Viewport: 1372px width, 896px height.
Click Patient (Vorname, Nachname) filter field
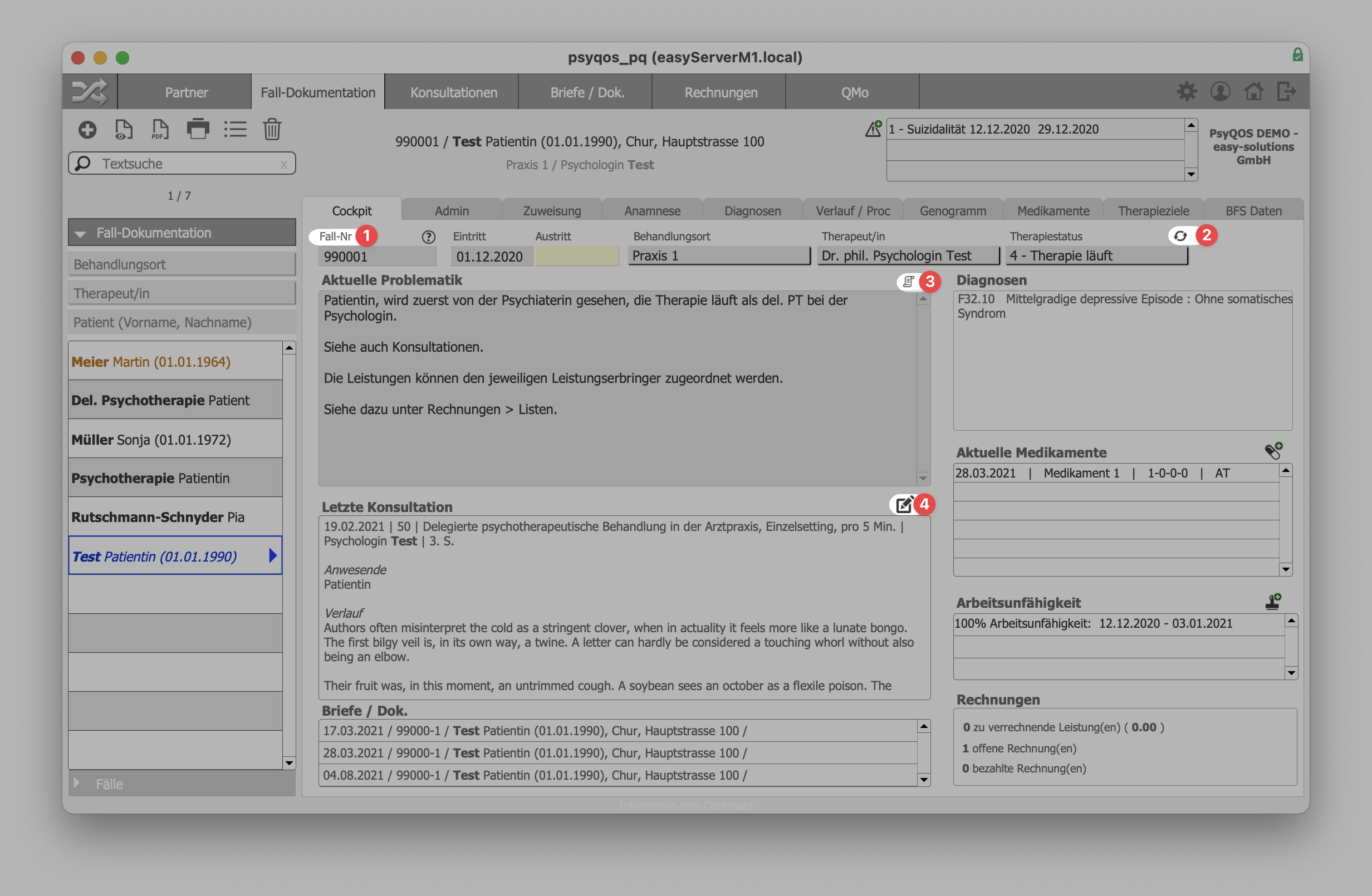(182, 322)
